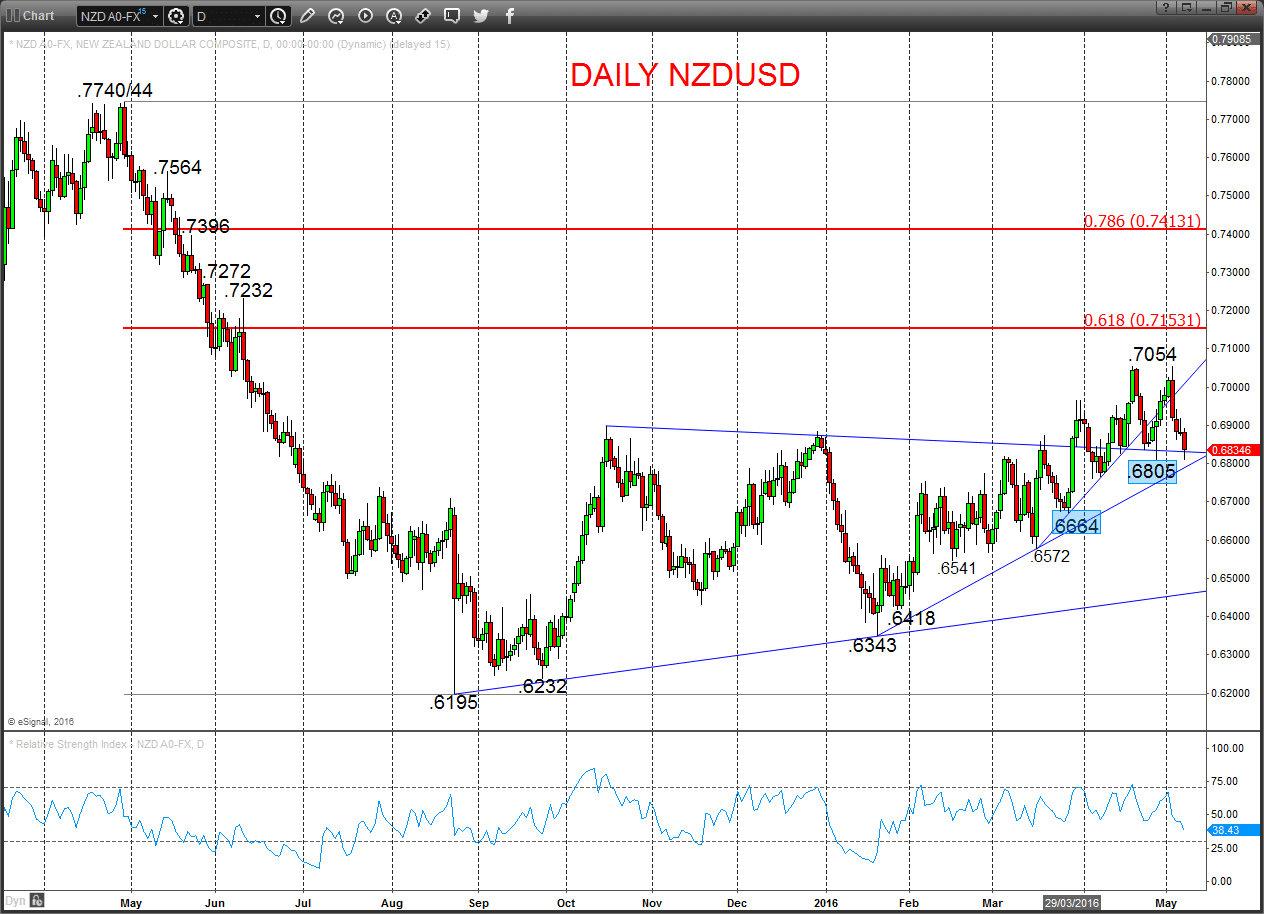The image size is (1264, 914).
Task: Click the time template clock icon
Action: tap(278, 16)
